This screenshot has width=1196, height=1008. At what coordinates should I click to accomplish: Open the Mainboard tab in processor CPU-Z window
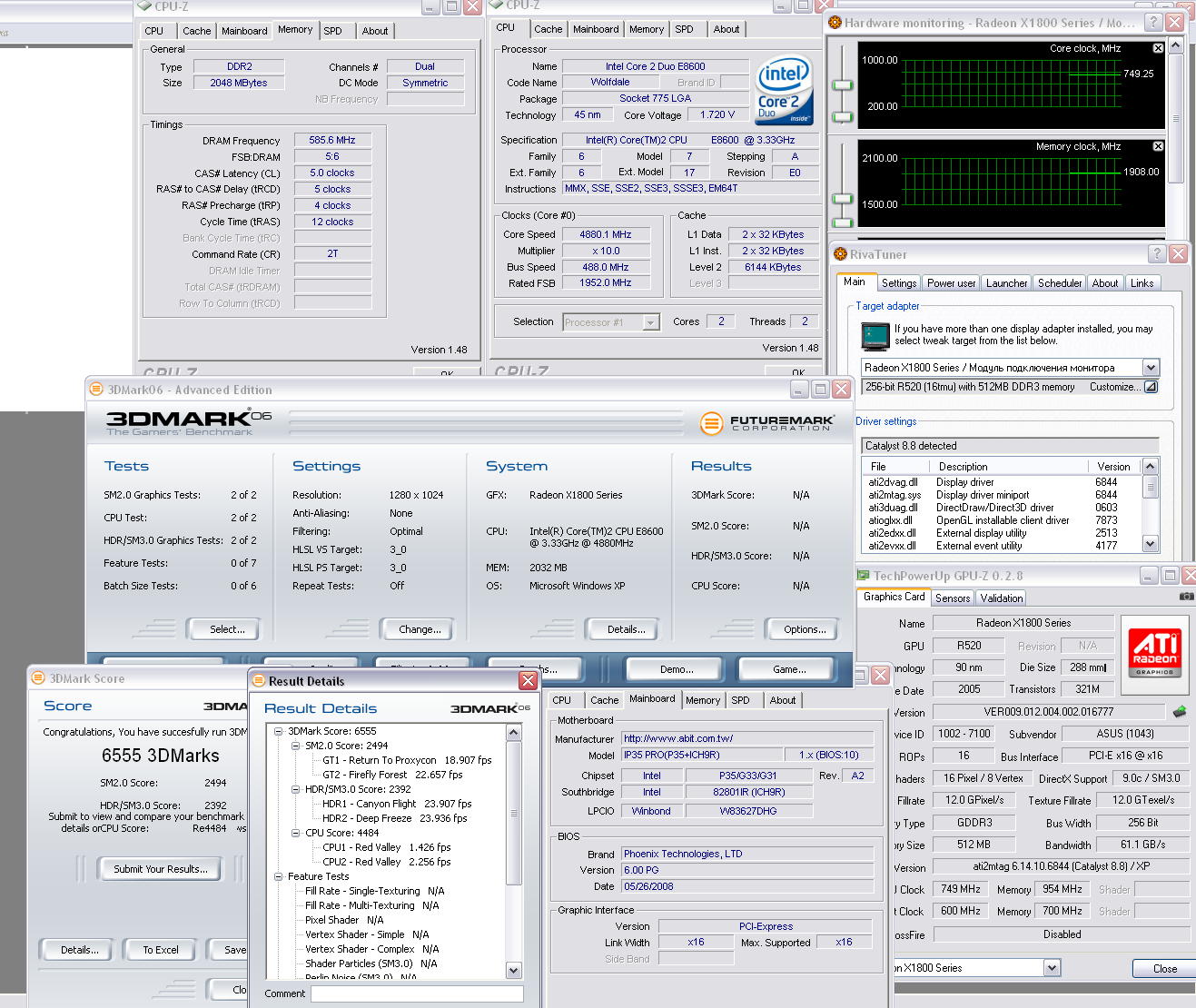click(x=596, y=29)
